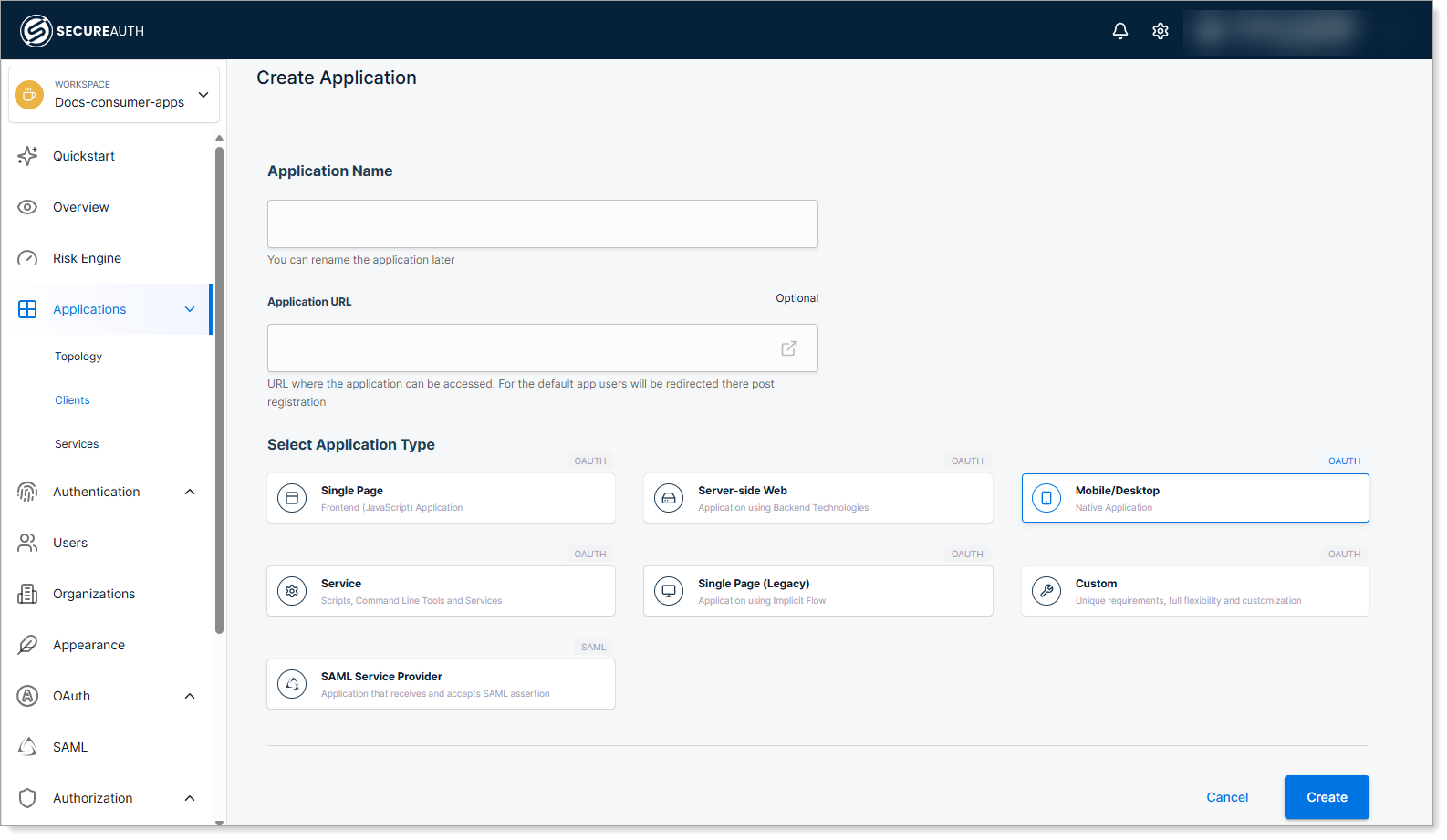Click the Single Page (Legacy) monitor icon
Viewport: 1447px width, 840px height.
pyautogui.click(x=669, y=591)
